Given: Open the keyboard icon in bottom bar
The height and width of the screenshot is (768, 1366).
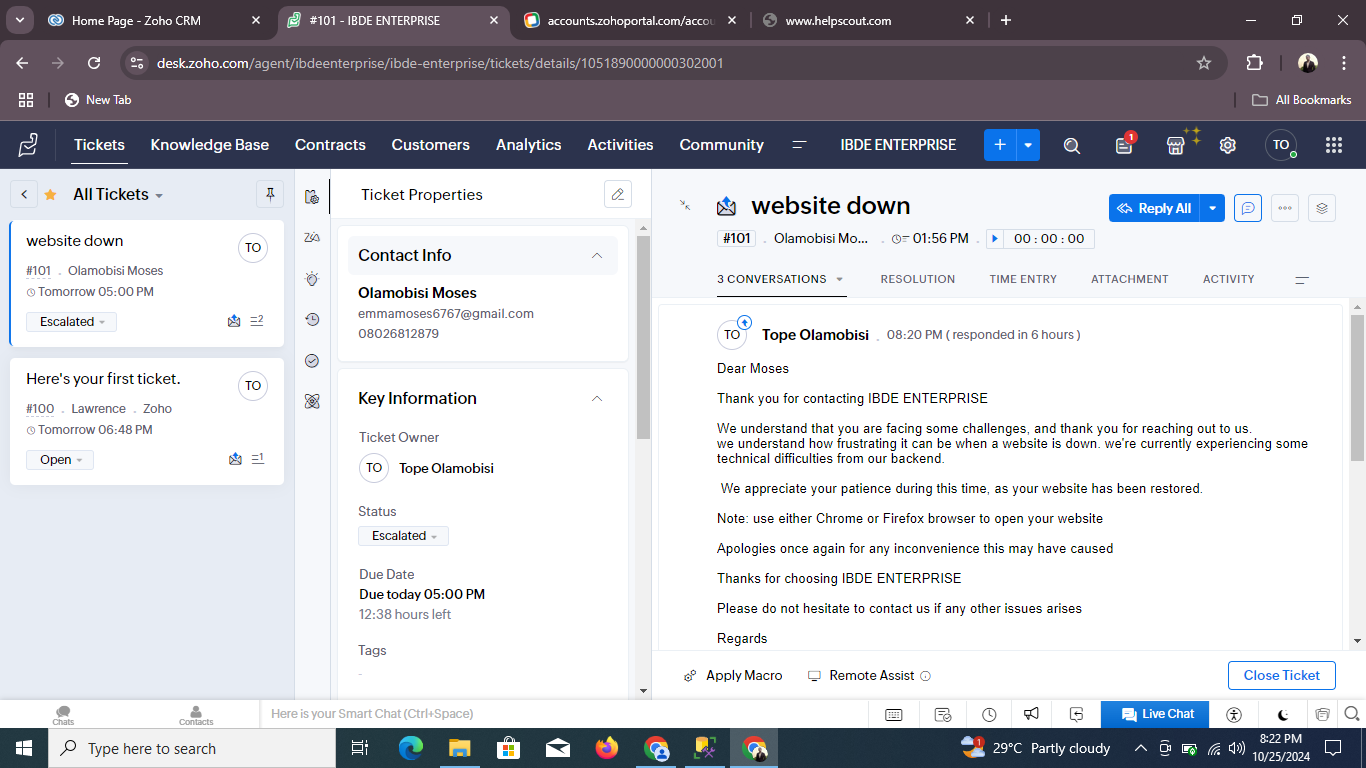Looking at the screenshot, I should click(894, 714).
